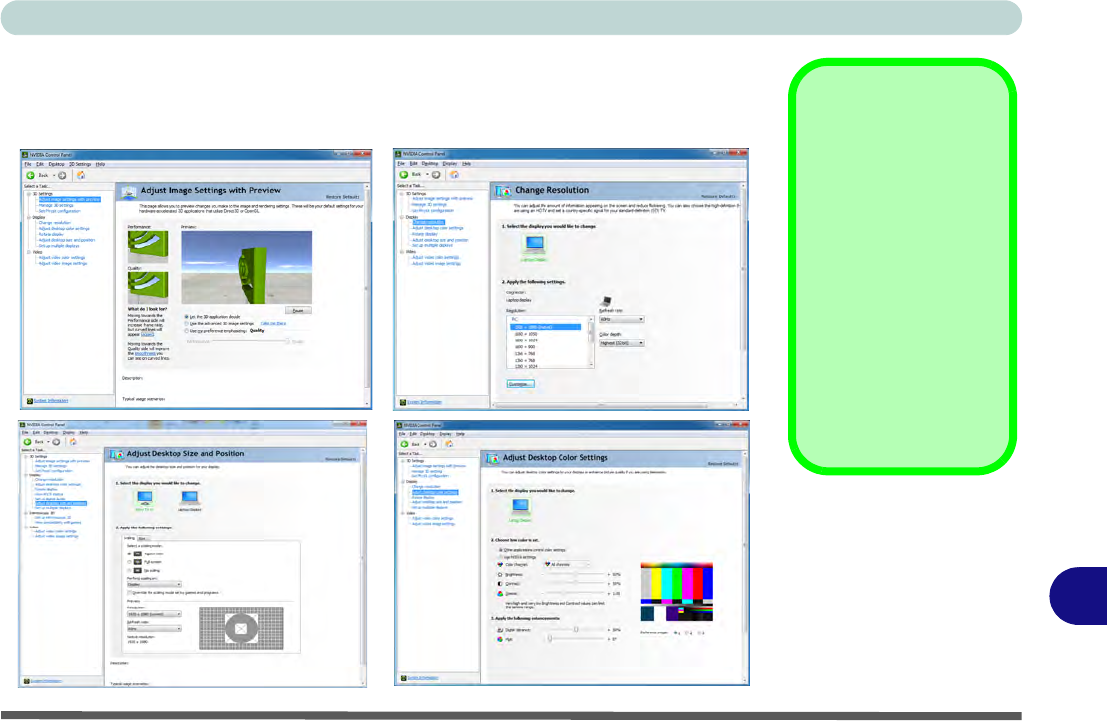
Task: Open System Information link in Desktop Color Settings window
Action: click(x=422, y=678)
